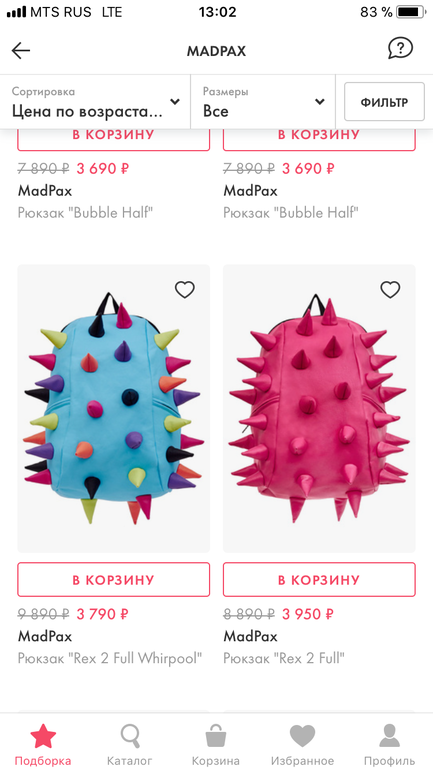Image resolution: width=433 pixels, height=770 pixels.
Task: Open the blue spiked backpack image
Action: tap(113, 409)
